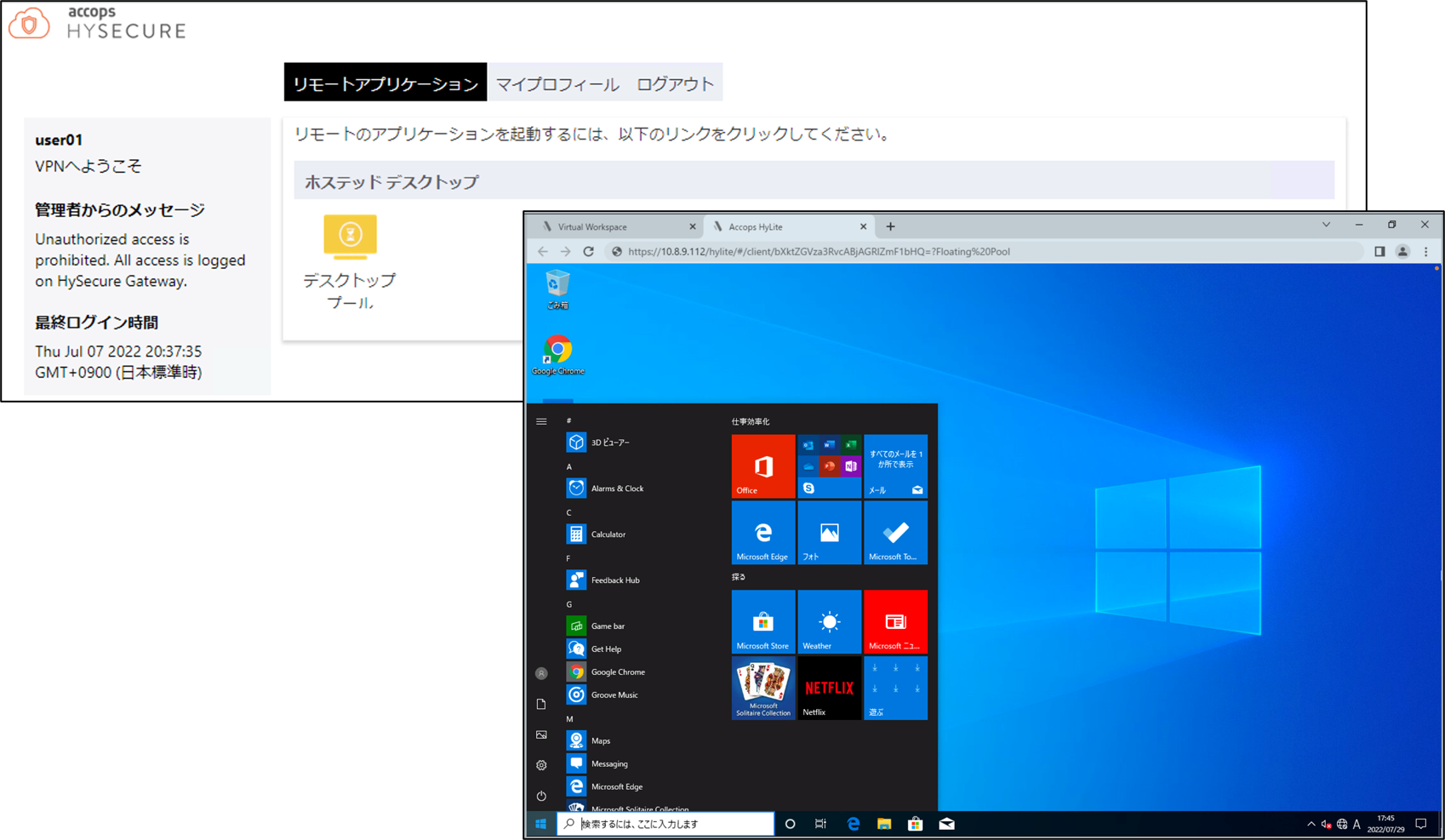Click the browser back arrow
Screen dimensions: 1445x840
[x=543, y=252]
